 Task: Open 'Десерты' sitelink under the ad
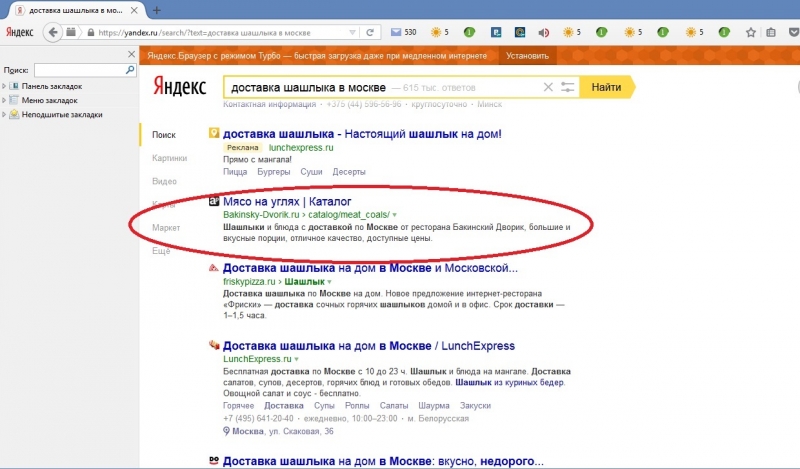click(349, 172)
